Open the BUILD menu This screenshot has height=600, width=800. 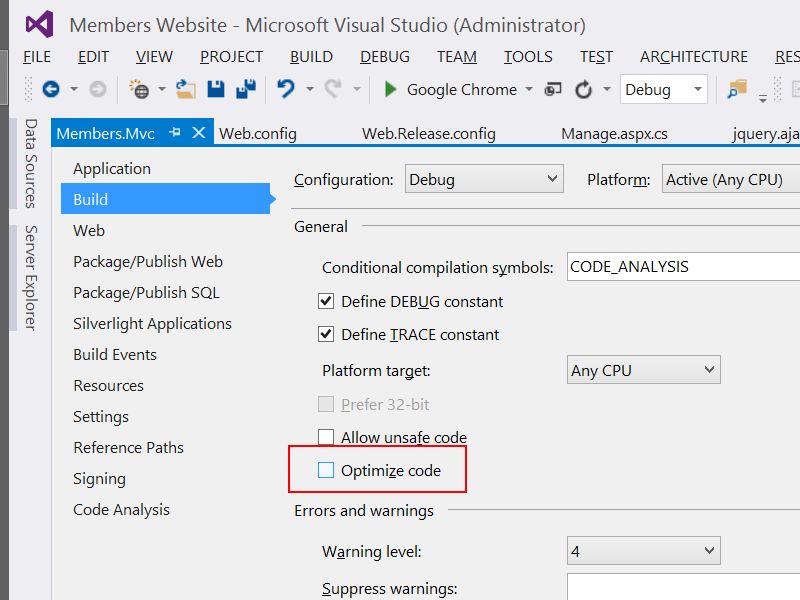coord(311,57)
